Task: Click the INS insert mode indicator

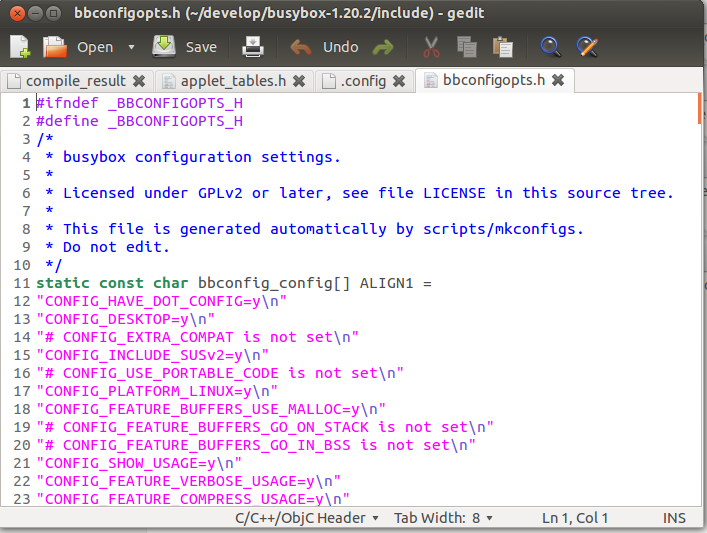Action: tap(674, 518)
